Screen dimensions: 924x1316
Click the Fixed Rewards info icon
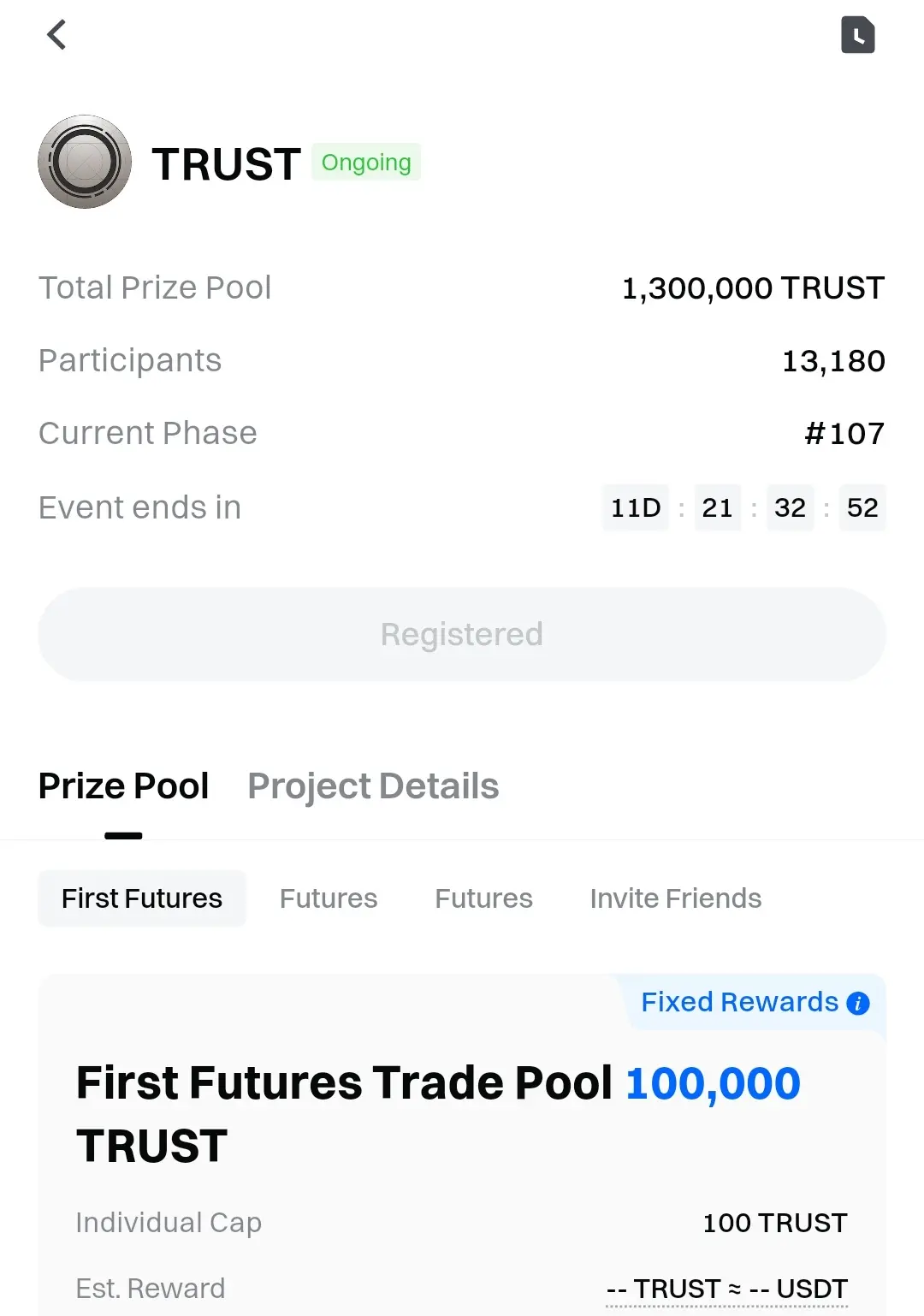coord(858,1003)
